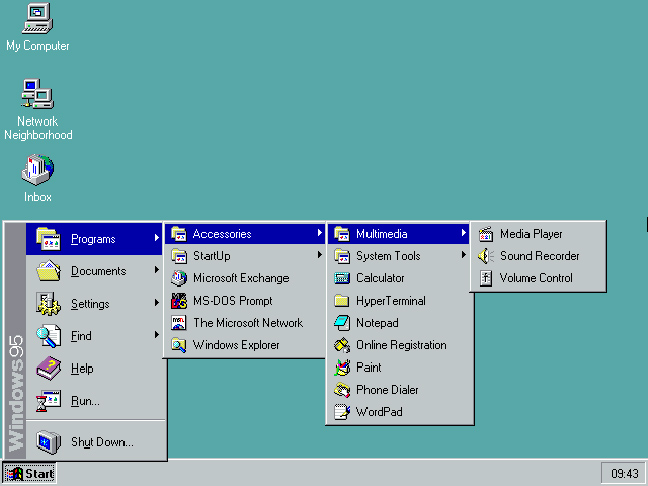Open Paint from the Accessories menu
The image size is (648, 486).
(x=368, y=367)
